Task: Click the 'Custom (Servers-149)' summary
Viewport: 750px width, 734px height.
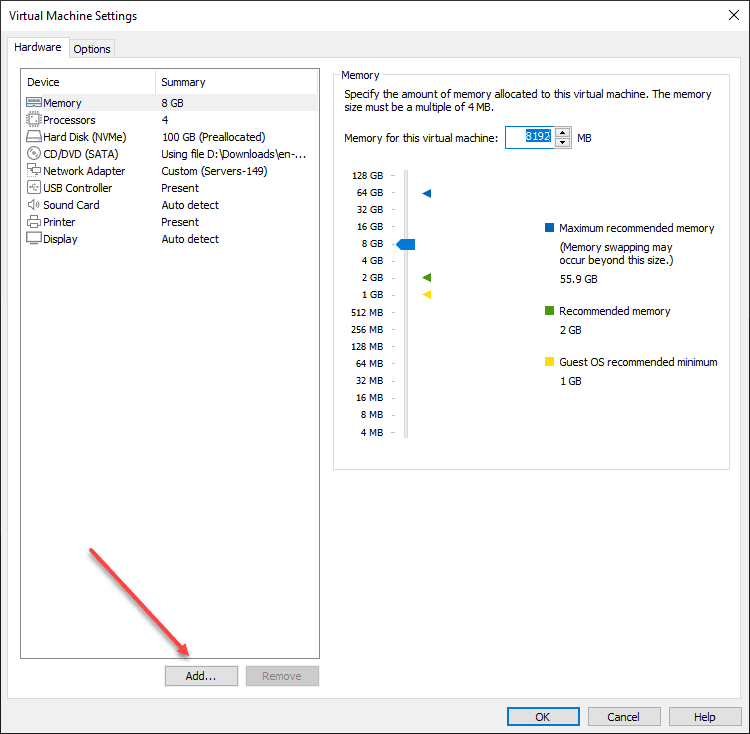Action: pos(214,171)
